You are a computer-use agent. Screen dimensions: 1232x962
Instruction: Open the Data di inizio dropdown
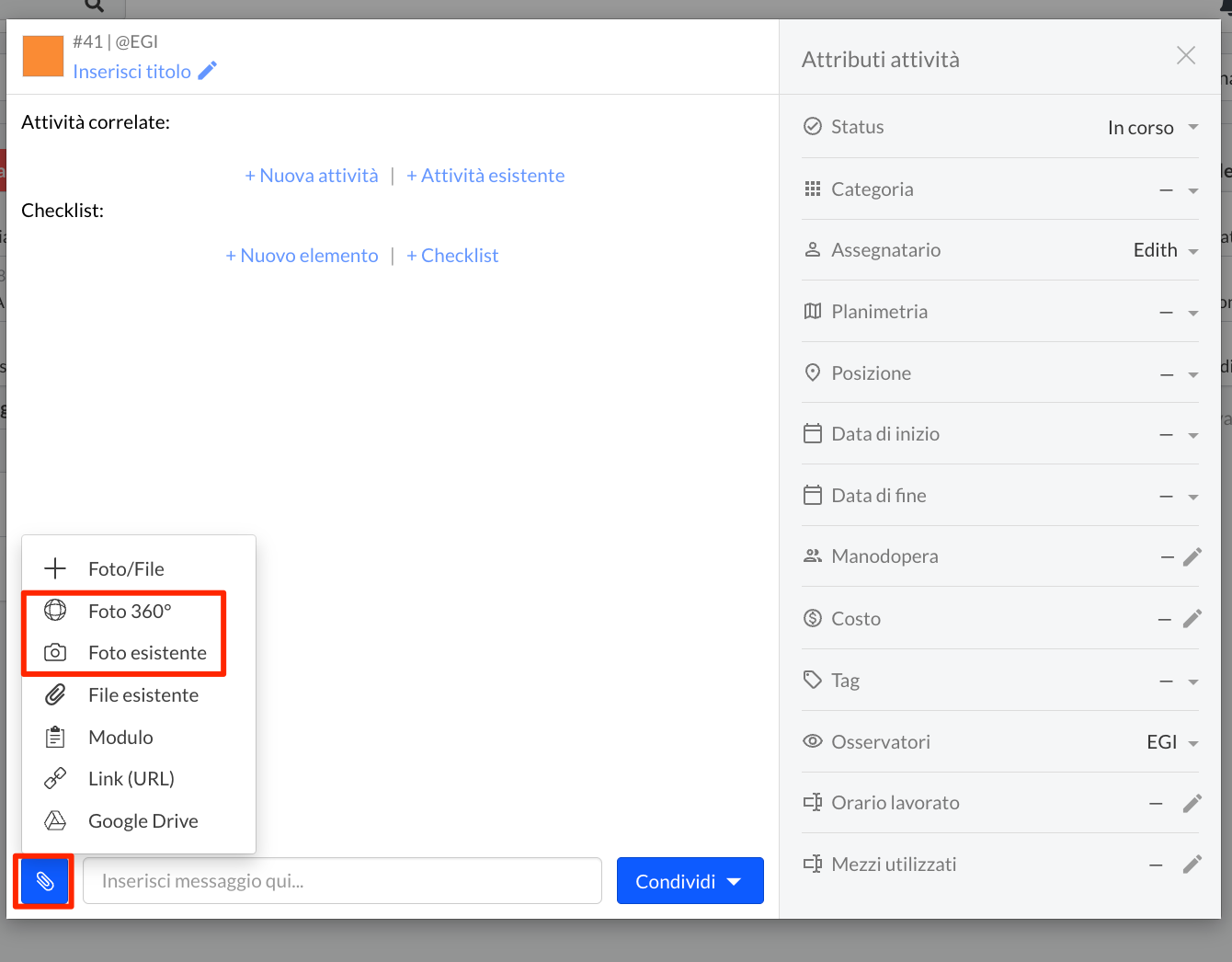click(1179, 435)
